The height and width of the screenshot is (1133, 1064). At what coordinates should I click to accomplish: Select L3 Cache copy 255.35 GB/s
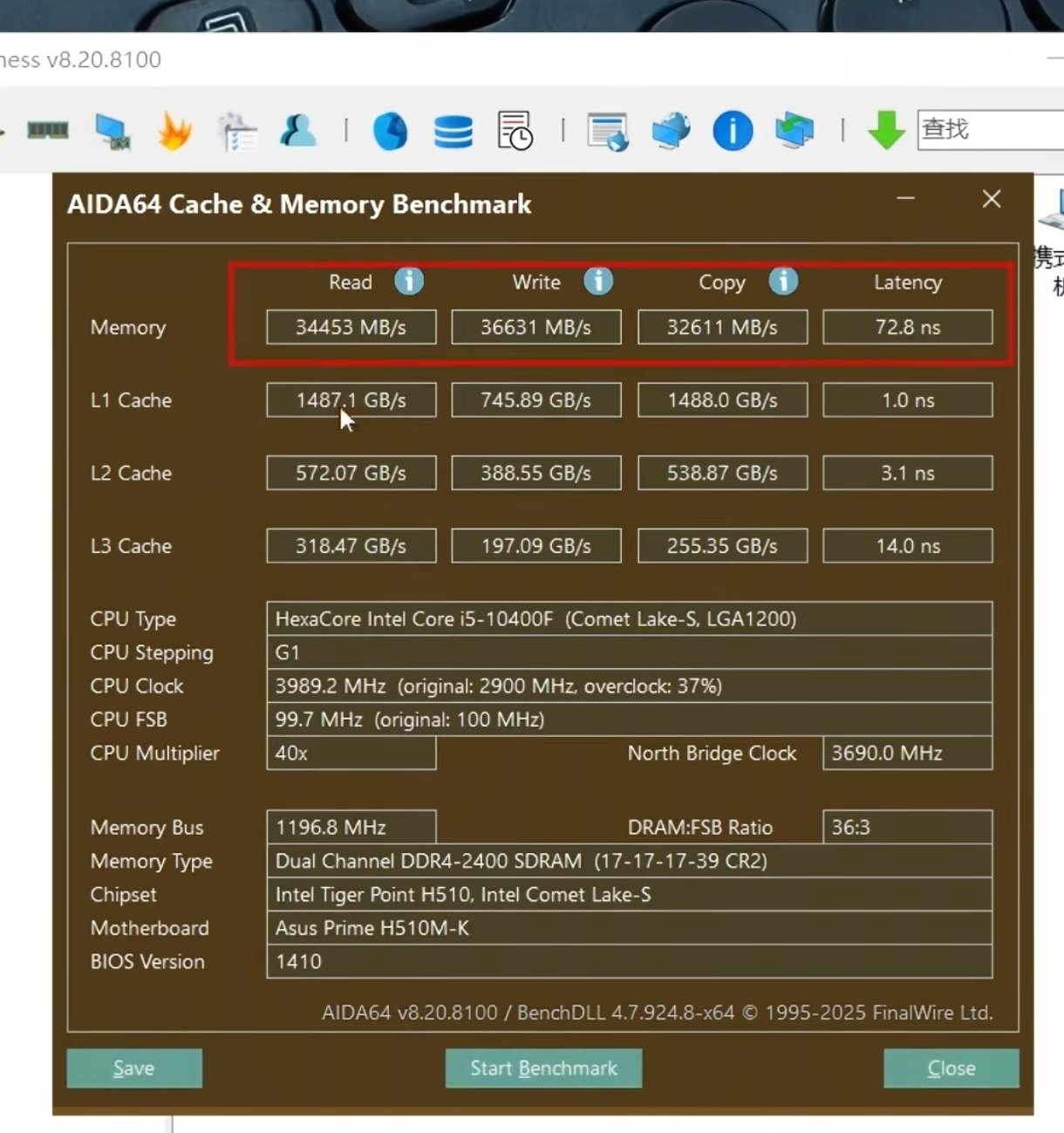[x=723, y=546]
